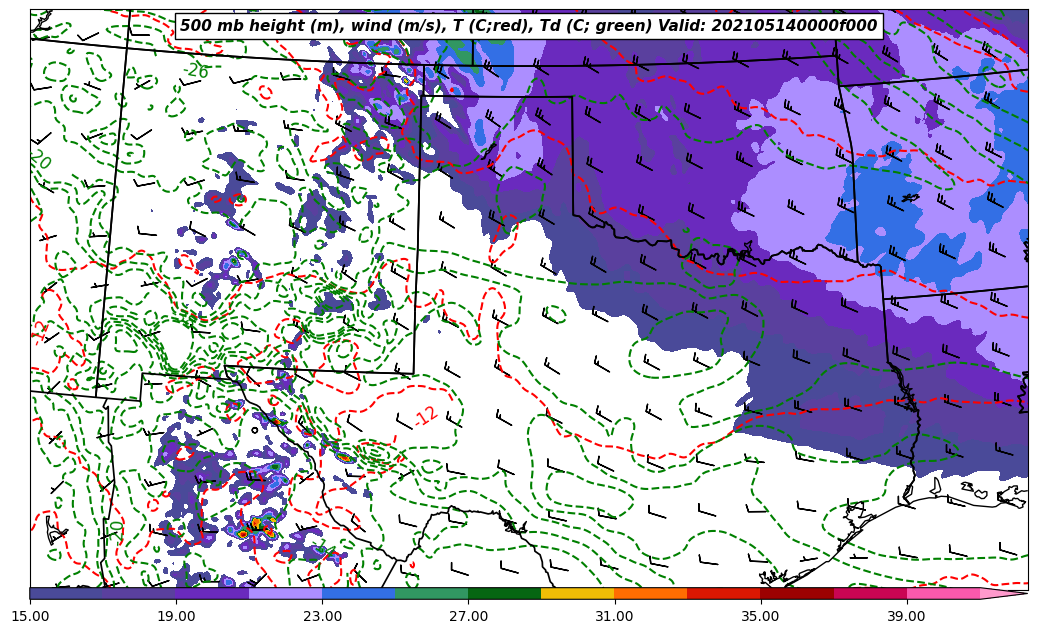Pick the yellow colorbar segment
The height and width of the screenshot is (633, 1037).
pos(577,593)
